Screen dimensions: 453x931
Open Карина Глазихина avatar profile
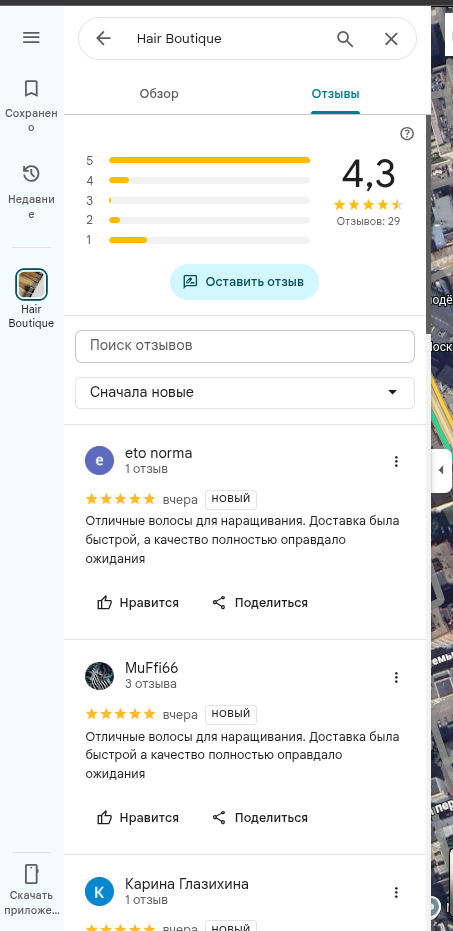(99, 891)
